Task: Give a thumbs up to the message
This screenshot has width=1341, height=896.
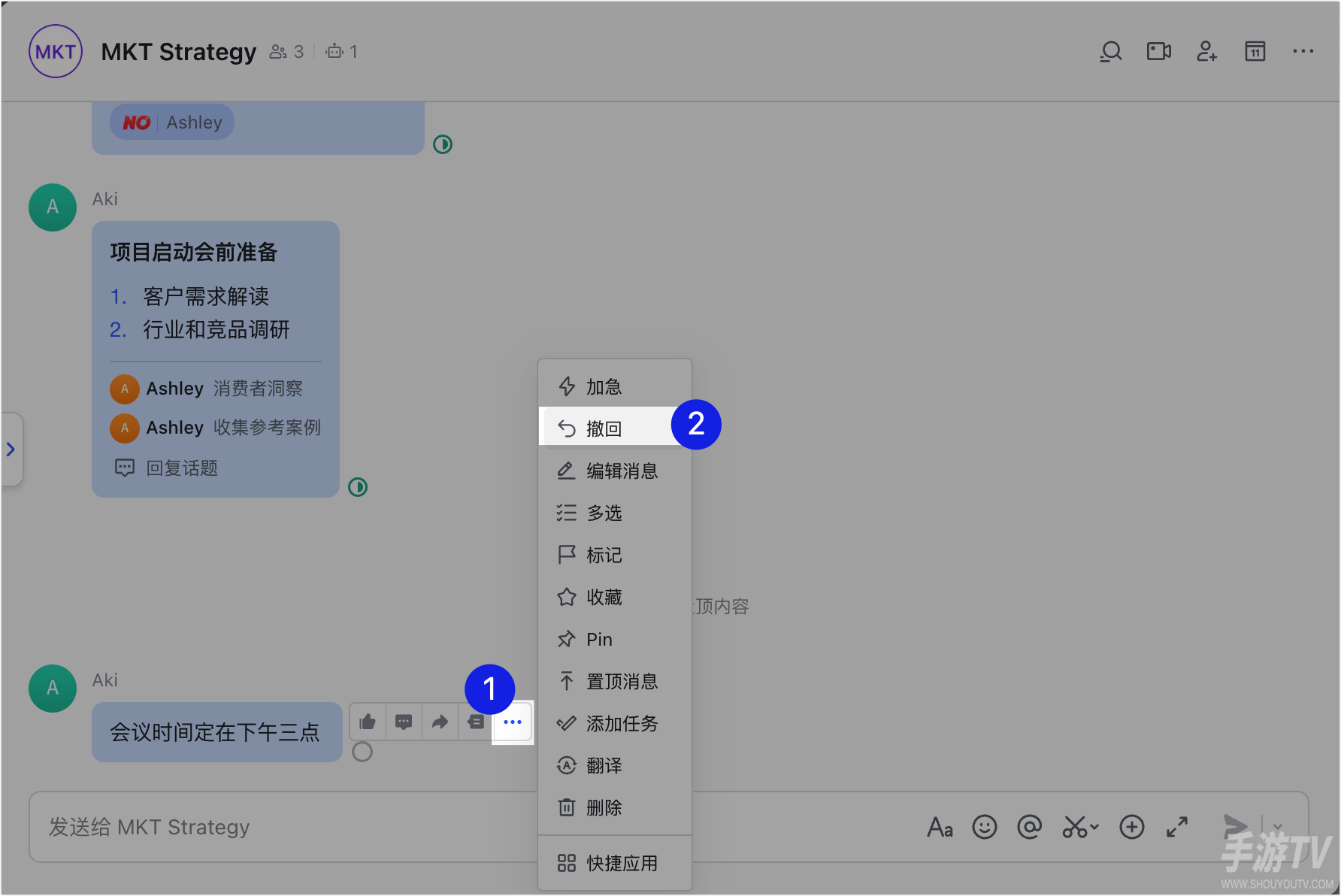Action: (368, 722)
